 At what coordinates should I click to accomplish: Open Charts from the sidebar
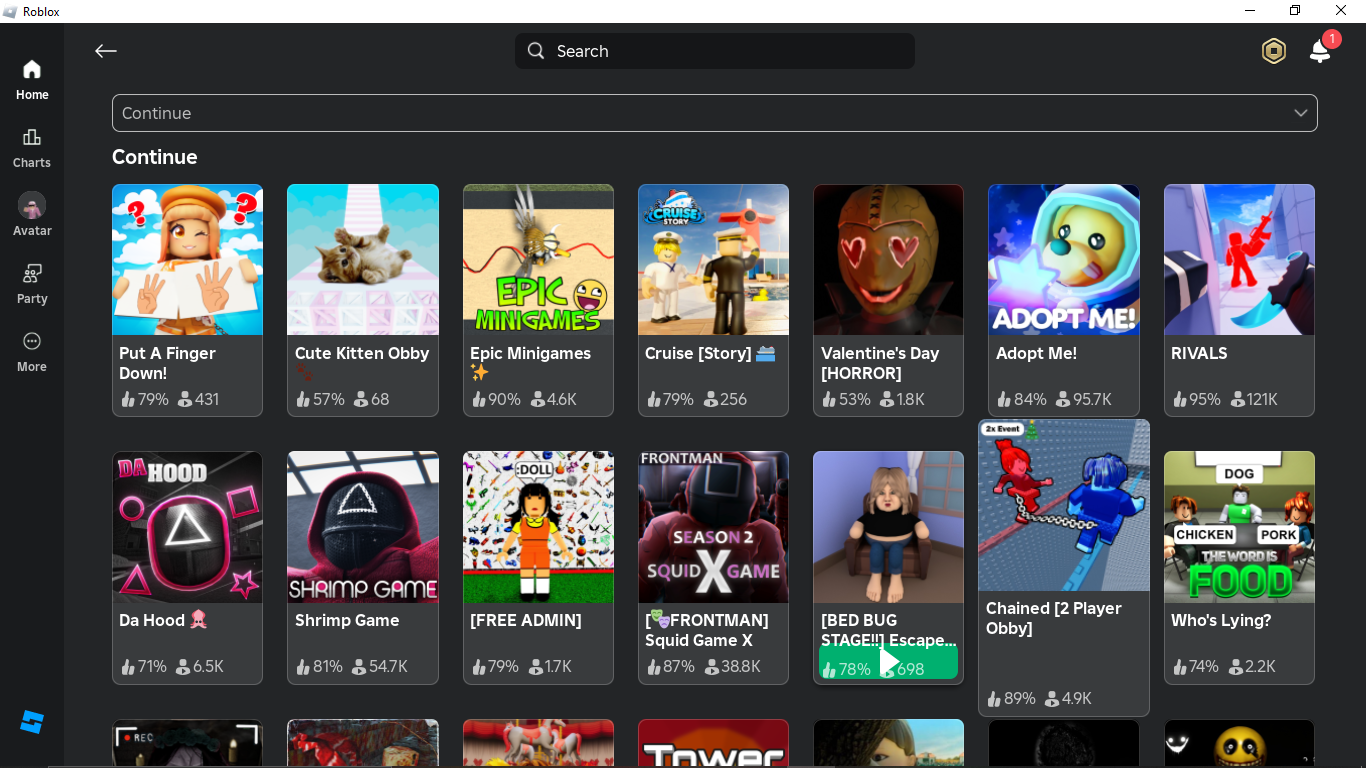pyautogui.click(x=32, y=148)
